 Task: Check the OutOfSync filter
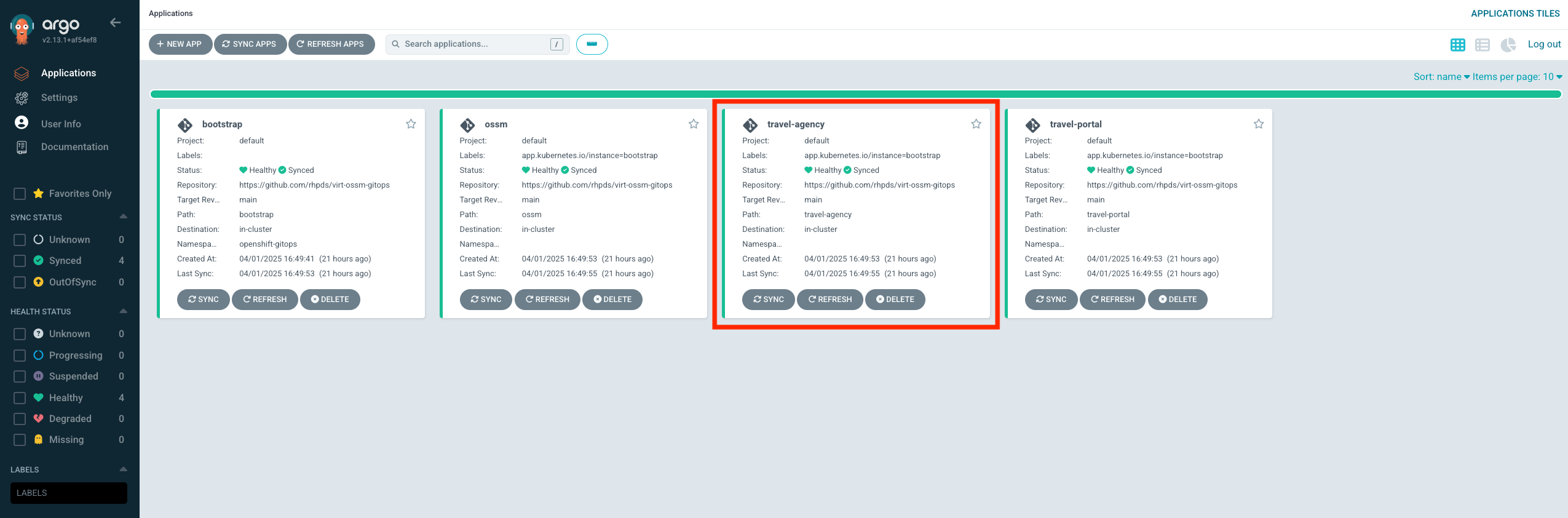point(20,282)
